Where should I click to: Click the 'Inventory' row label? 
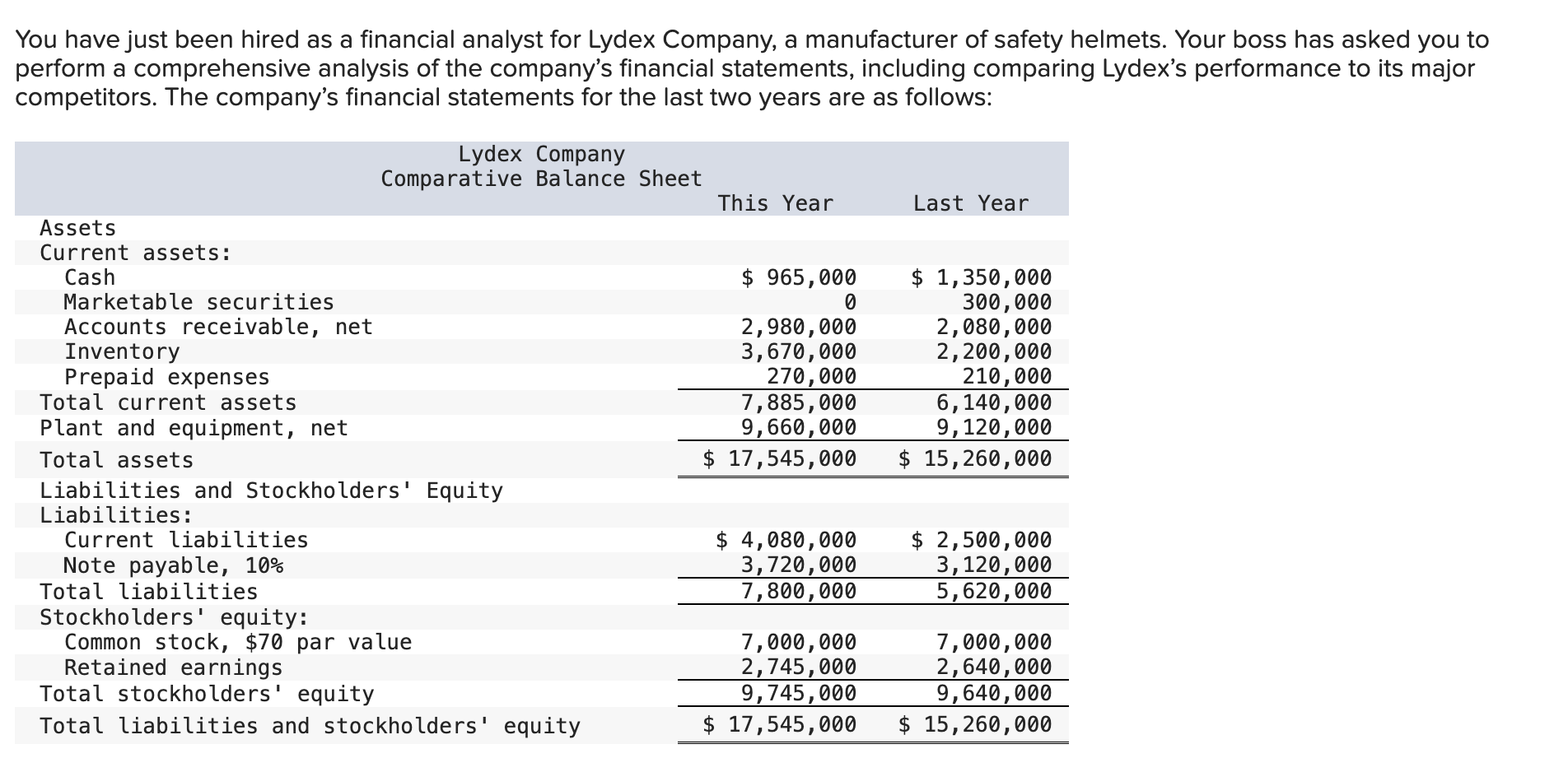[x=122, y=351]
